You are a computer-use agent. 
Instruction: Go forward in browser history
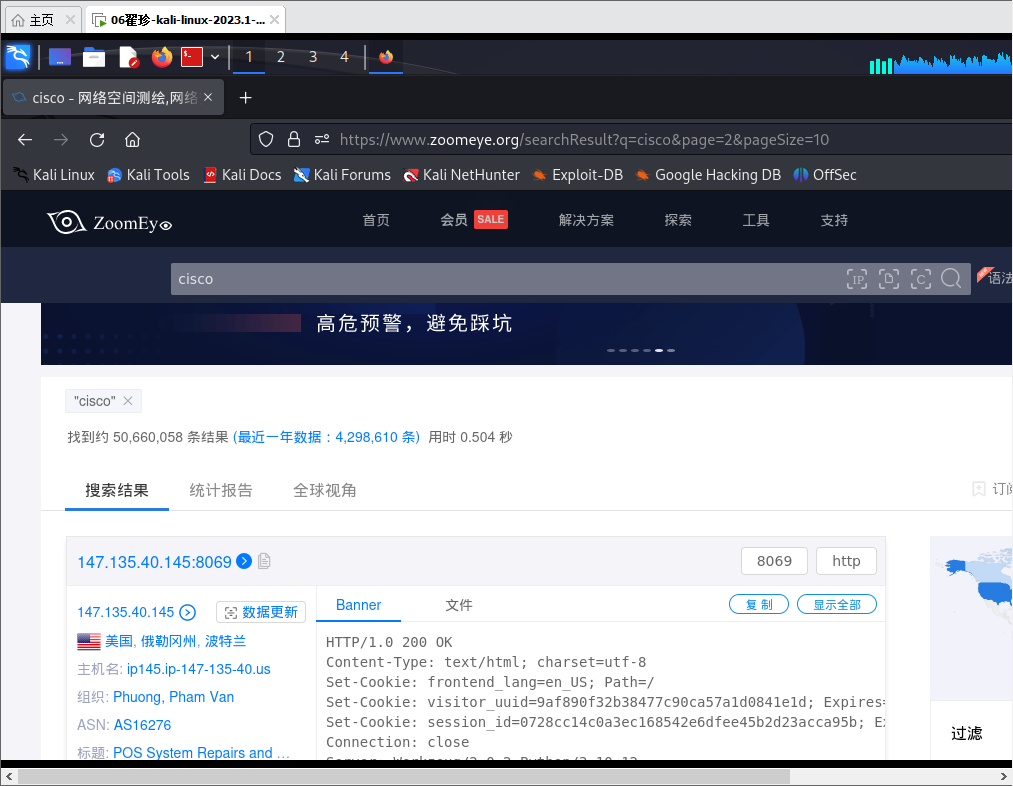[x=61, y=140]
